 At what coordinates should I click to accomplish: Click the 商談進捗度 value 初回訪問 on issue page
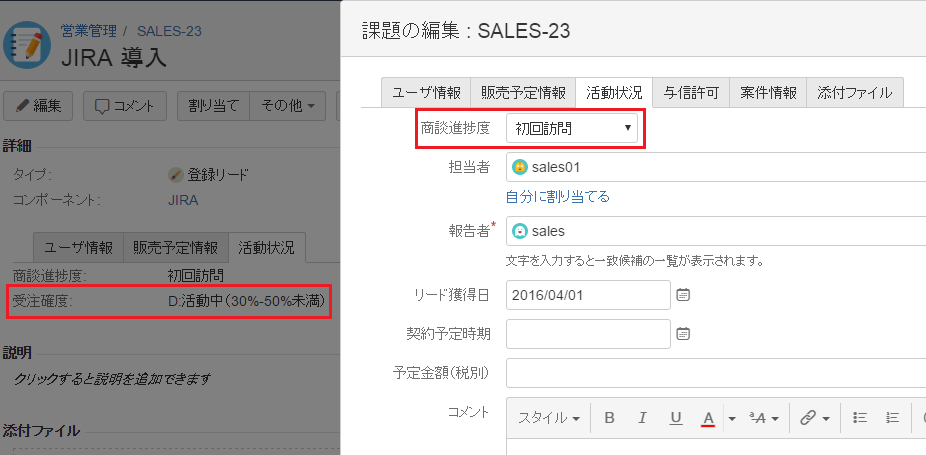tap(195, 275)
